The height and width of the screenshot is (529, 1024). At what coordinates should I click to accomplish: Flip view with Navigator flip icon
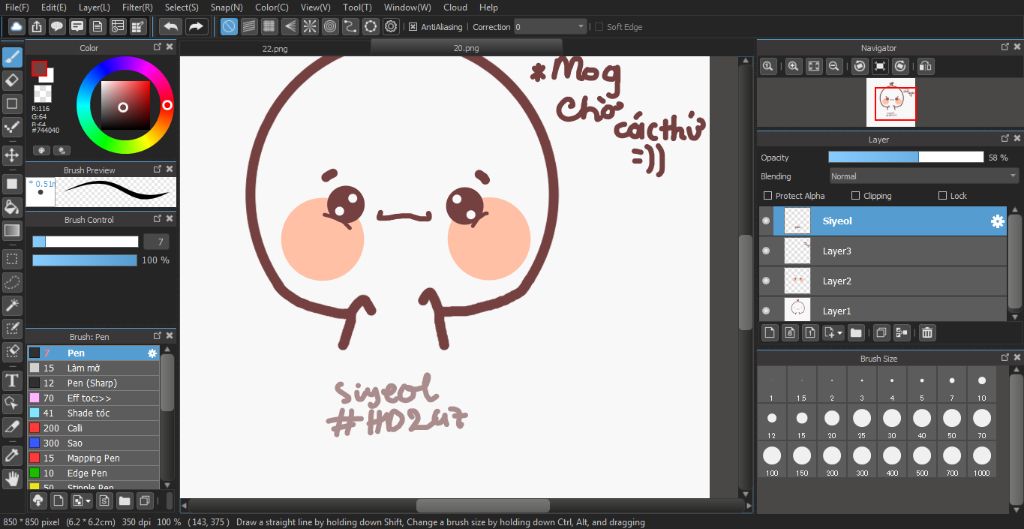[925, 66]
